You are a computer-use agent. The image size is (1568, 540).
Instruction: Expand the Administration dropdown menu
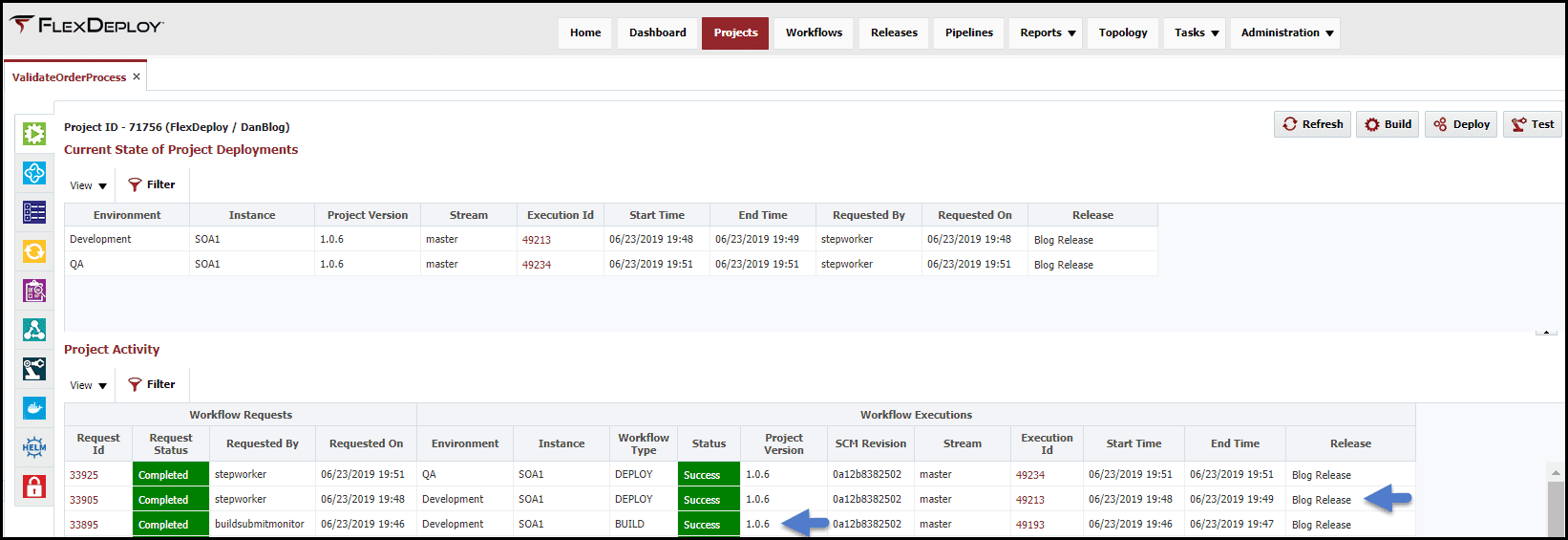point(1285,32)
